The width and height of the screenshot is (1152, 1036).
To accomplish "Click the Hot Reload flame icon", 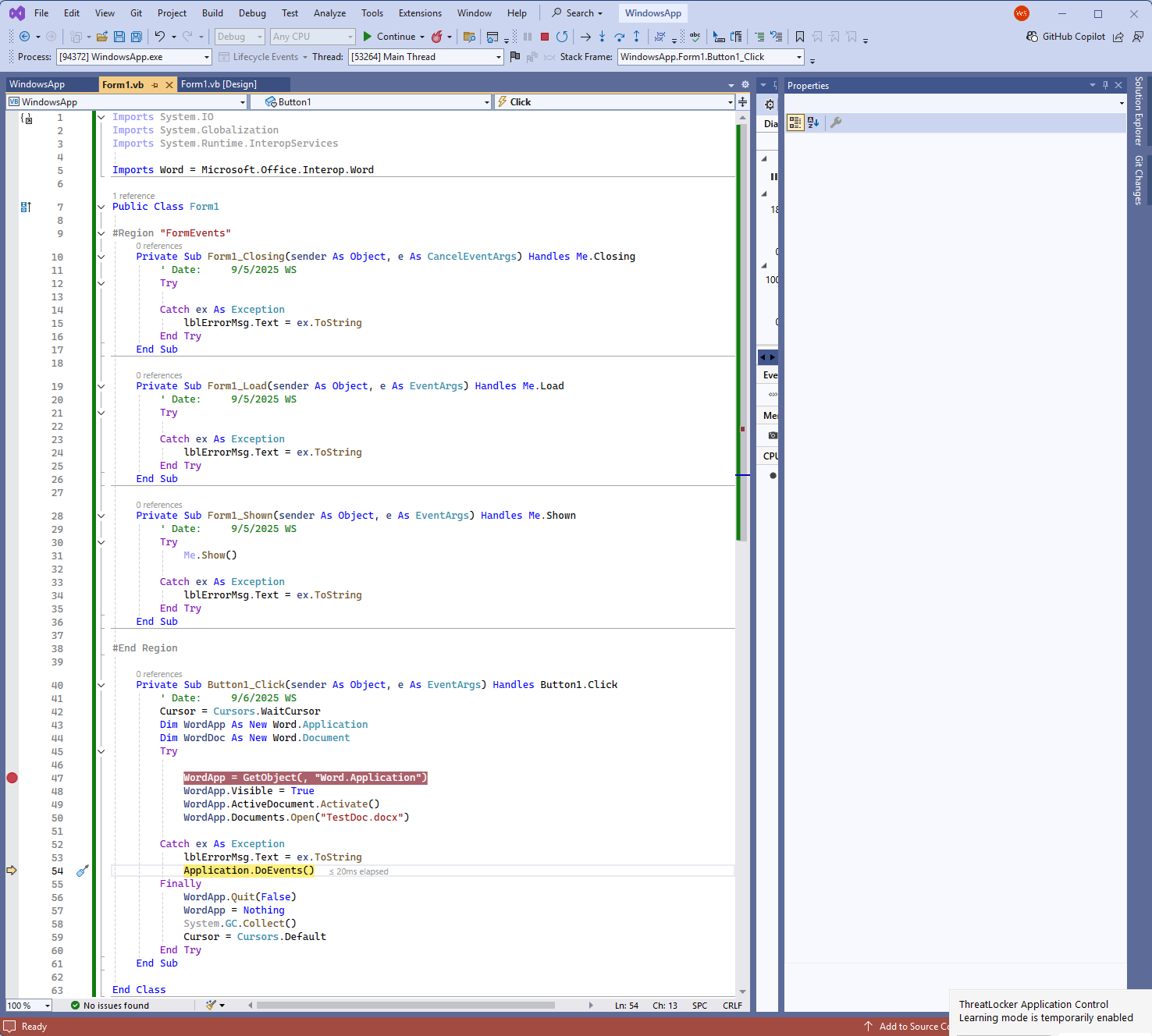I will tap(437, 37).
